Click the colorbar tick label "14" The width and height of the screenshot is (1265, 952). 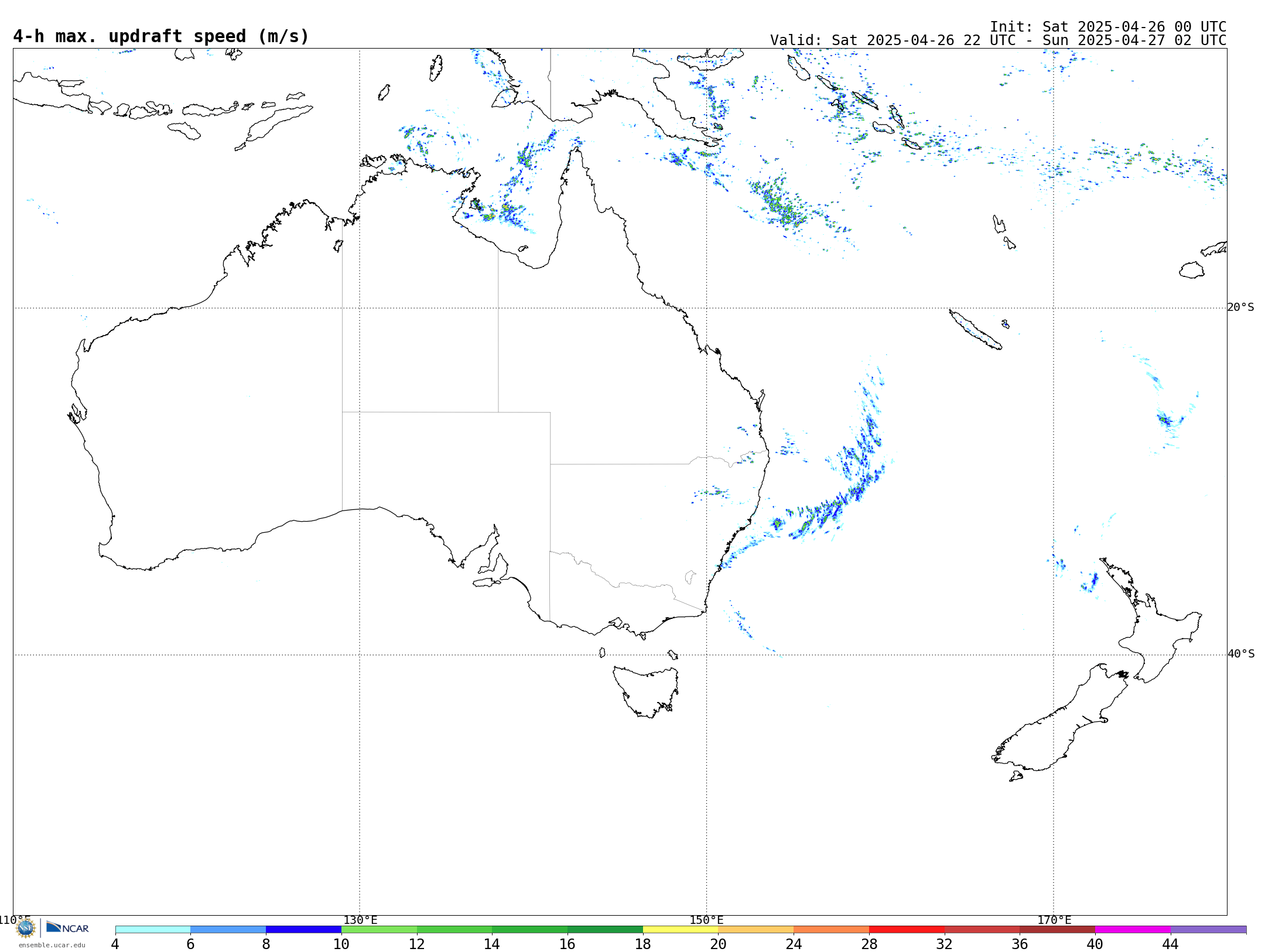pyautogui.click(x=492, y=944)
